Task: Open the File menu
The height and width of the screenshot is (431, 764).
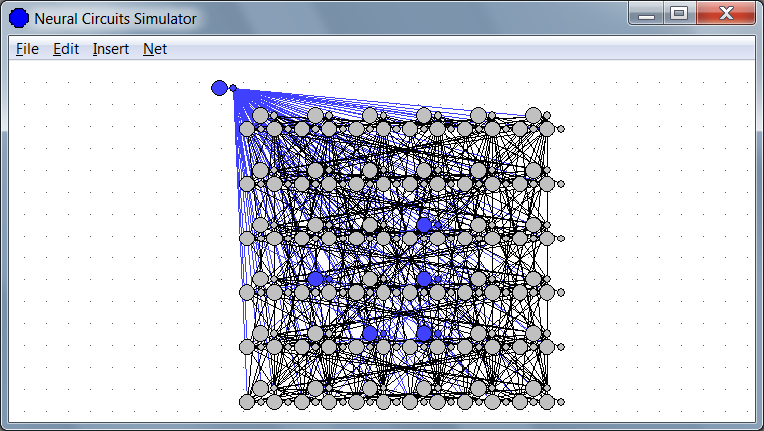Action: 27,49
